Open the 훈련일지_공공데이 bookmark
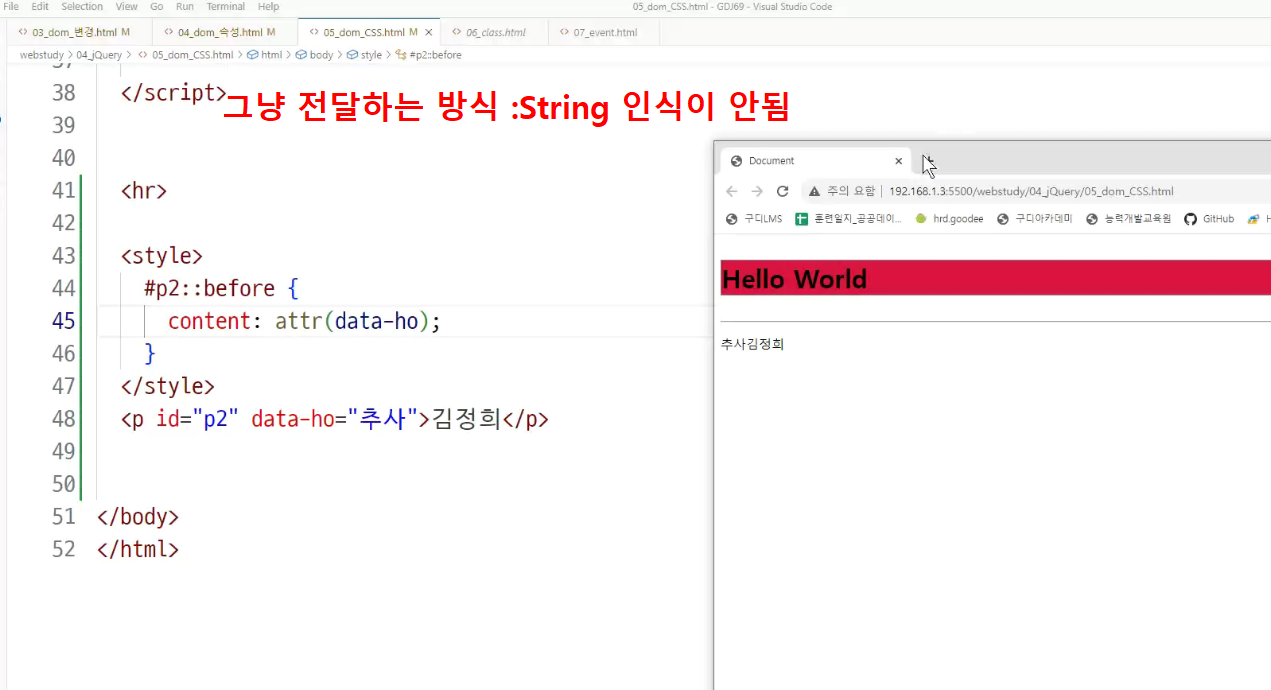 [x=849, y=218]
